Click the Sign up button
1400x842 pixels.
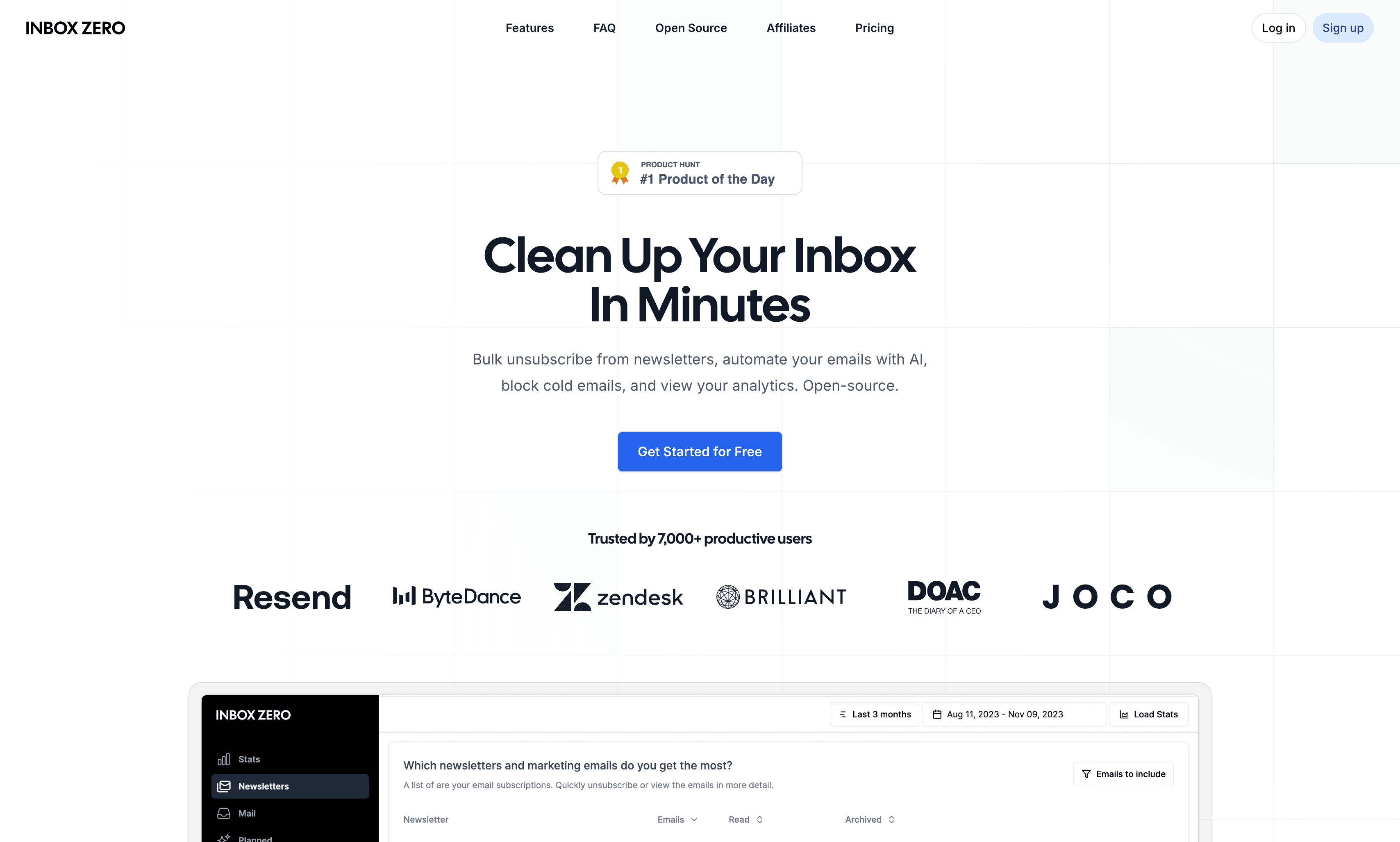pyautogui.click(x=1343, y=27)
